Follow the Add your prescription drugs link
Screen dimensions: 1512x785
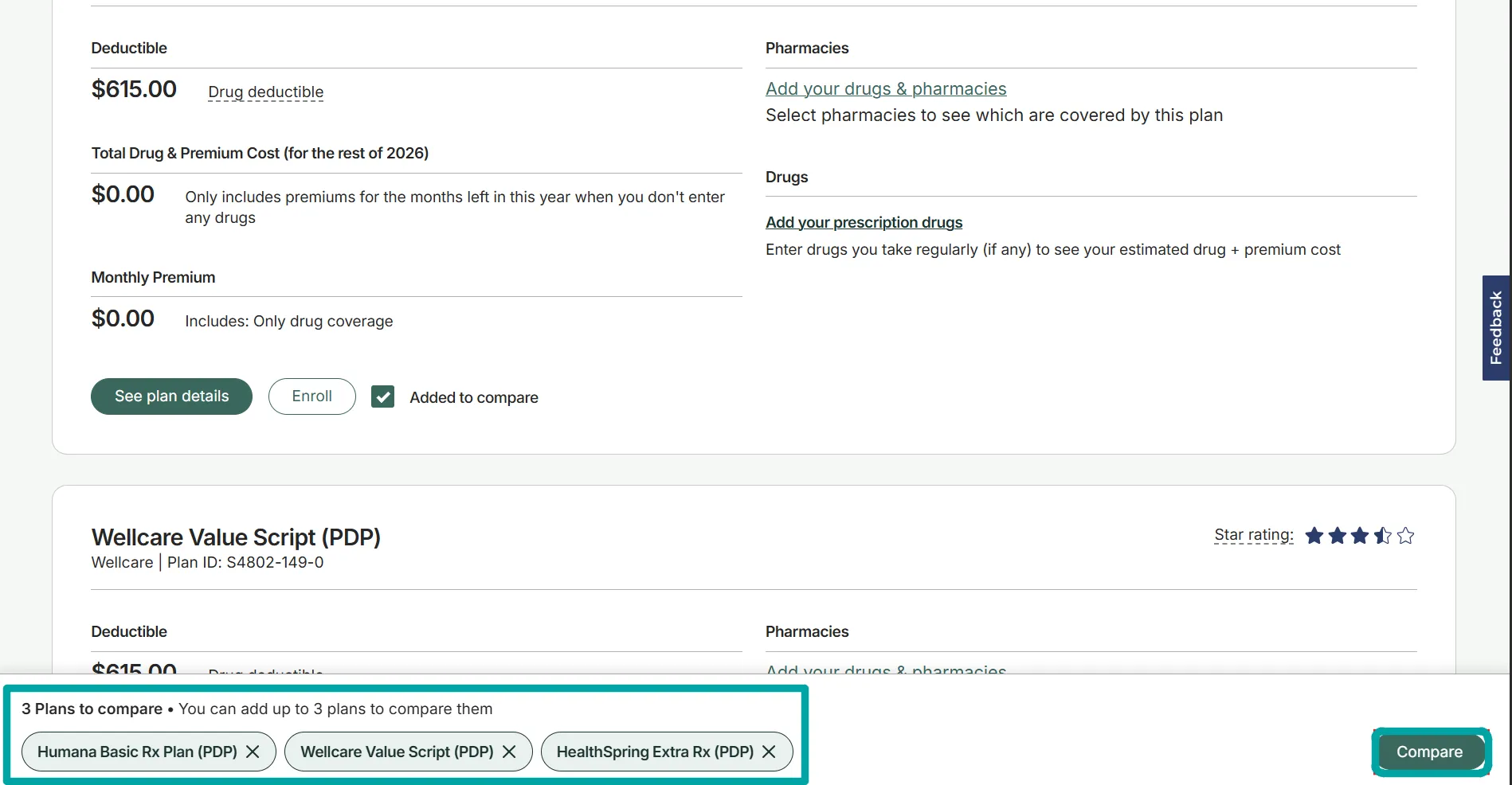tap(864, 222)
